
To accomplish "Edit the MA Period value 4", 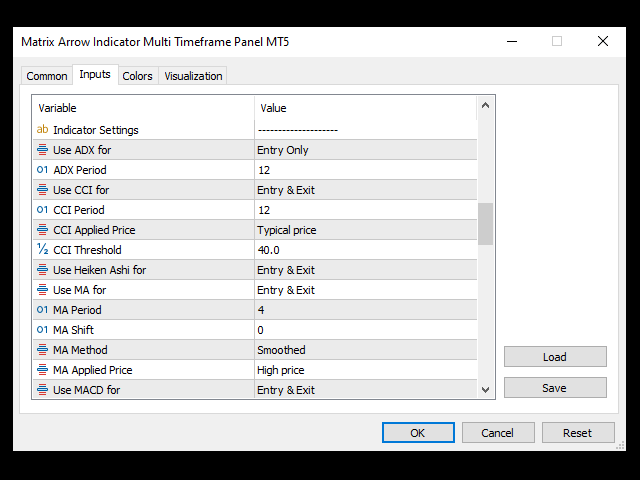I will click(366, 310).
